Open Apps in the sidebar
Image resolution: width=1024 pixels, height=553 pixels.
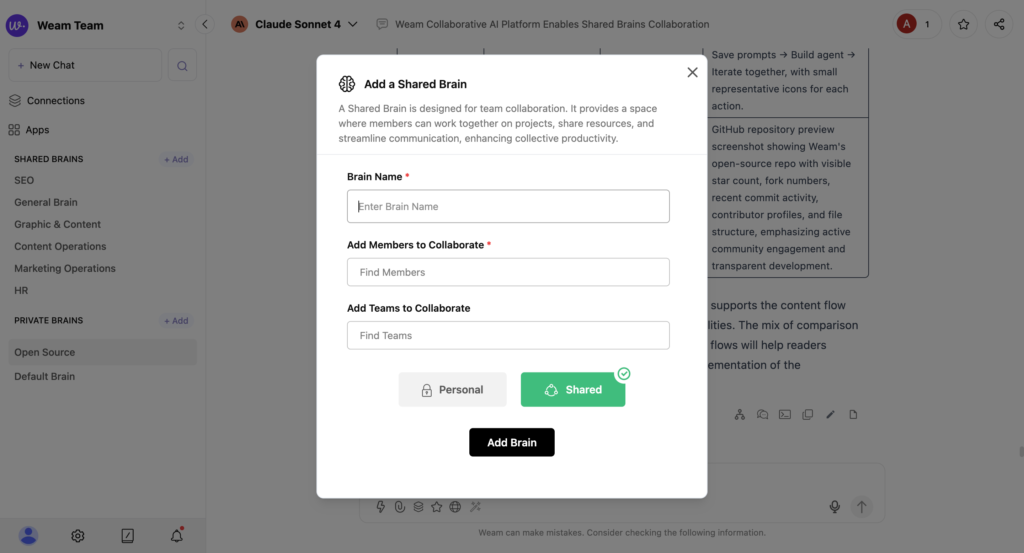(37, 130)
